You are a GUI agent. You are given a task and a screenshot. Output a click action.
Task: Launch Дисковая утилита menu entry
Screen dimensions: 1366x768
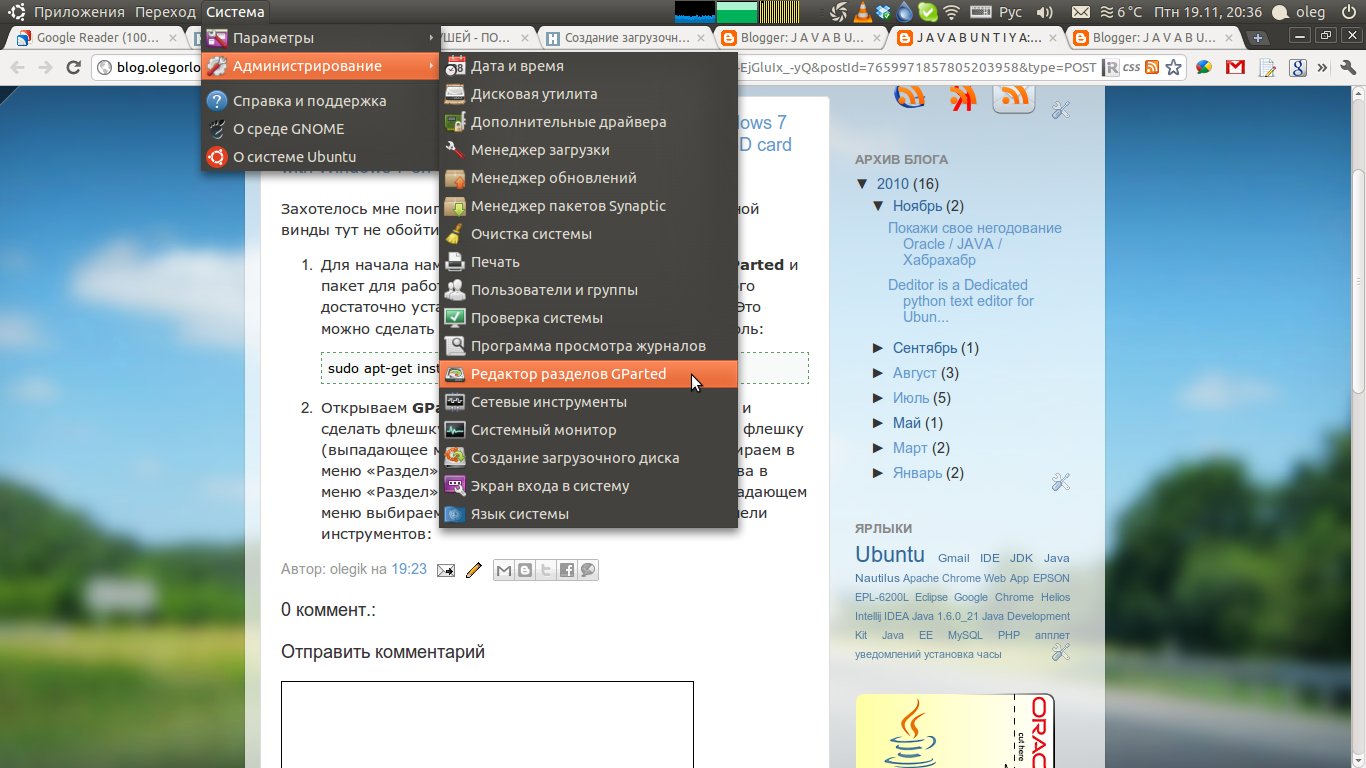tap(588, 94)
